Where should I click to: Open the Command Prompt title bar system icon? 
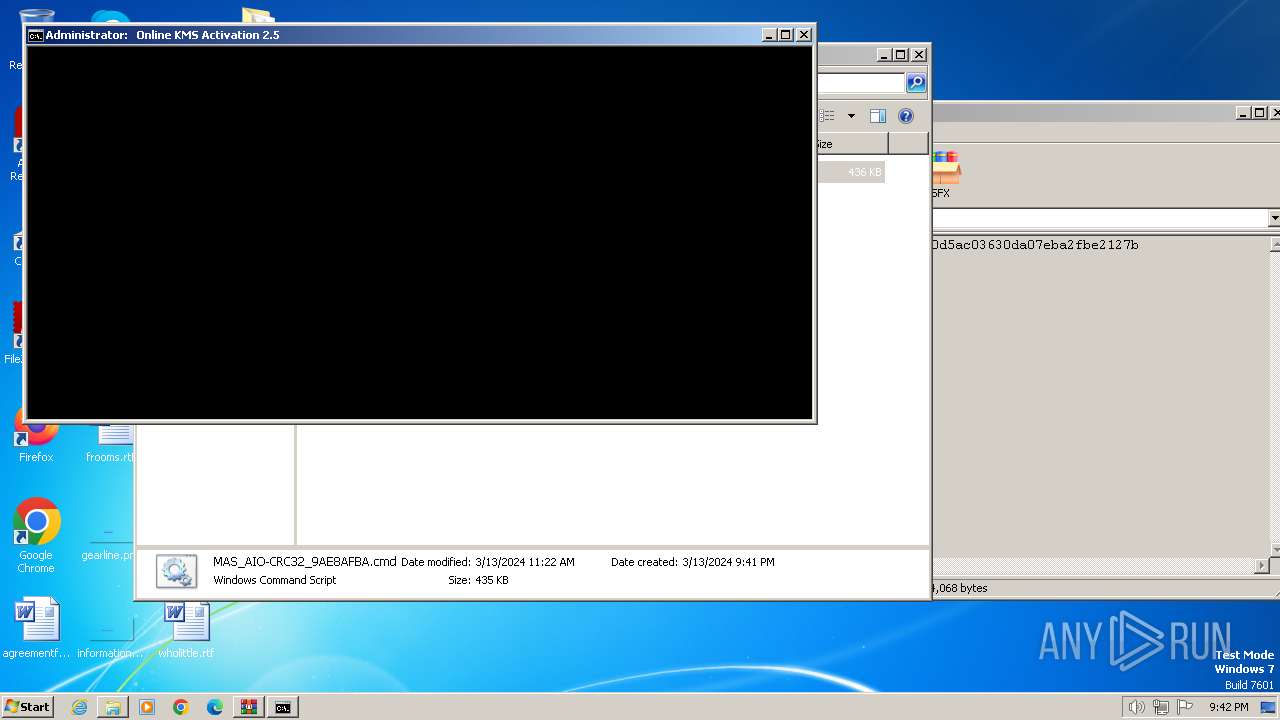(35, 35)
